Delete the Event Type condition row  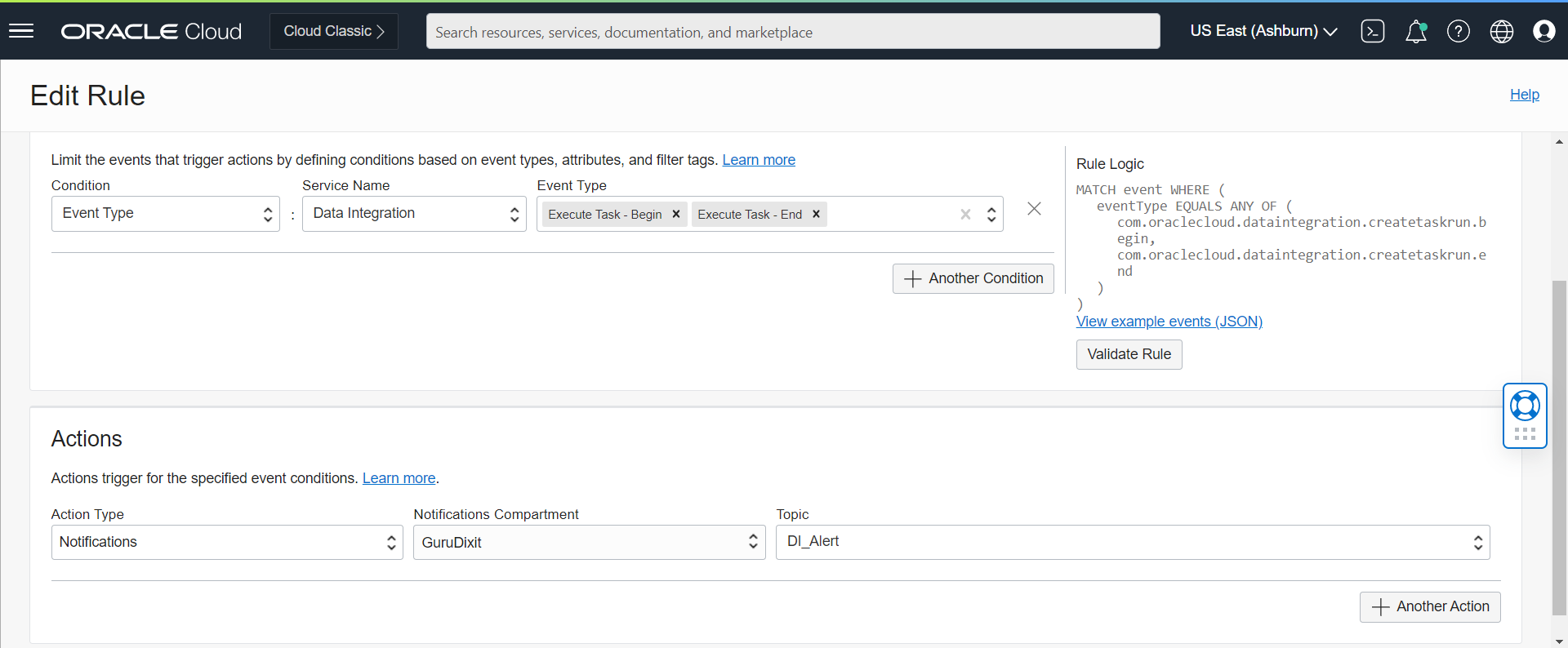pyautogui.click(x=1034, y=209)
